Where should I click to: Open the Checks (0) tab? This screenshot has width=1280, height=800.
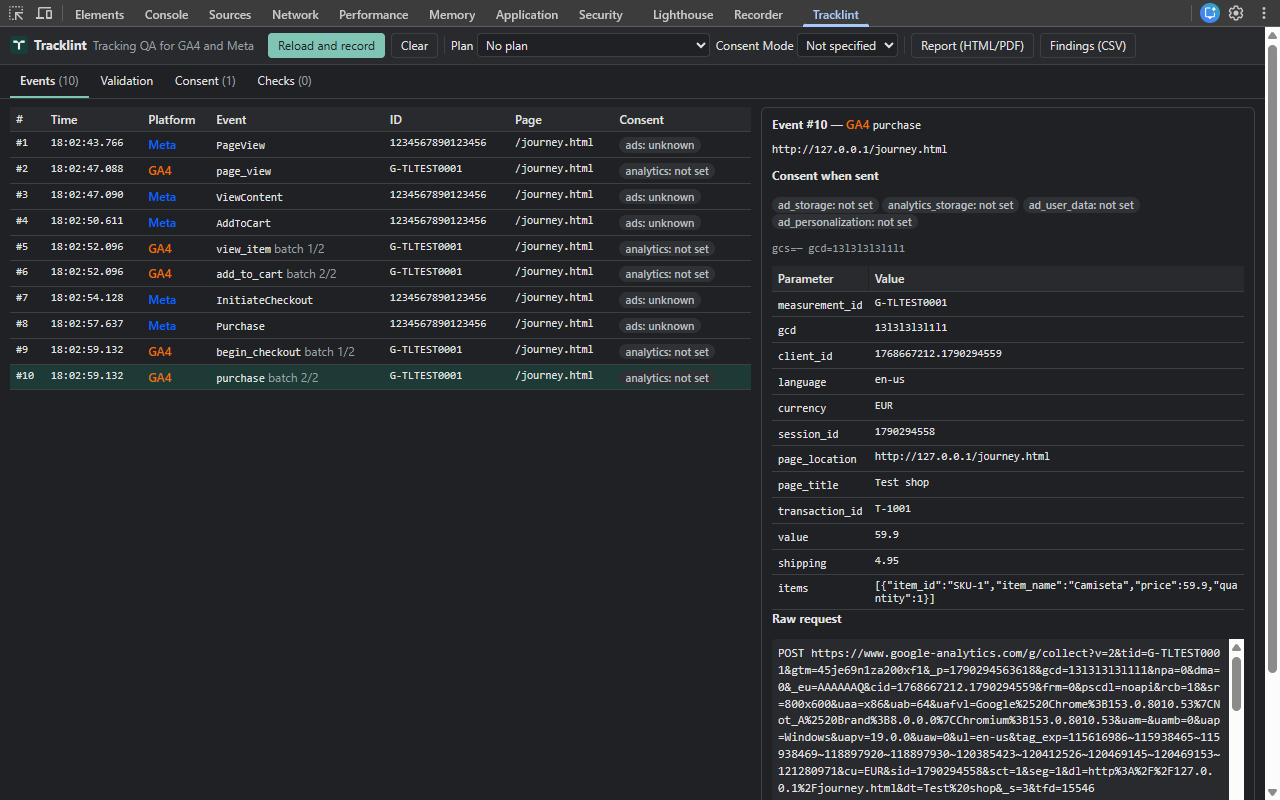click(x=284, y=81)
